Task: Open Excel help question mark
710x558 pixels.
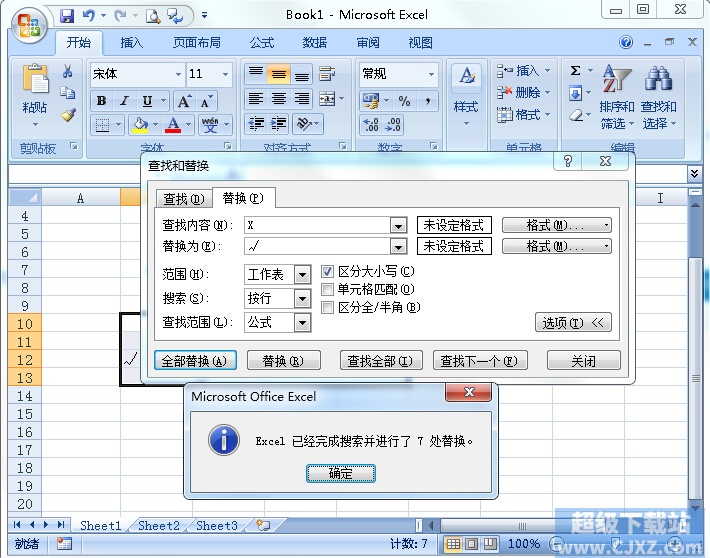Action: (x=626, y=42)
